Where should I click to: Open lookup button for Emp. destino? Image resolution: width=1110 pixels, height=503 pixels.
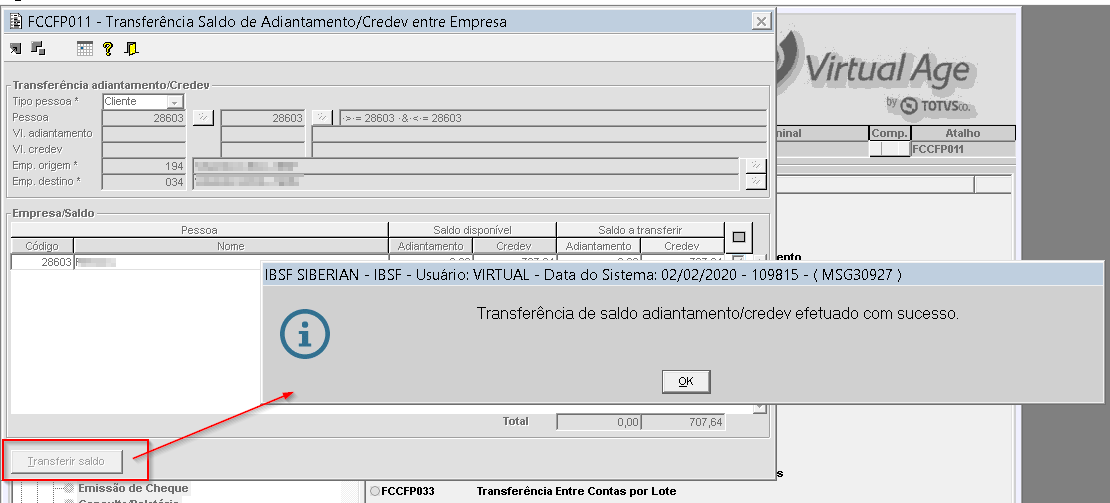[x=757, y=182]
